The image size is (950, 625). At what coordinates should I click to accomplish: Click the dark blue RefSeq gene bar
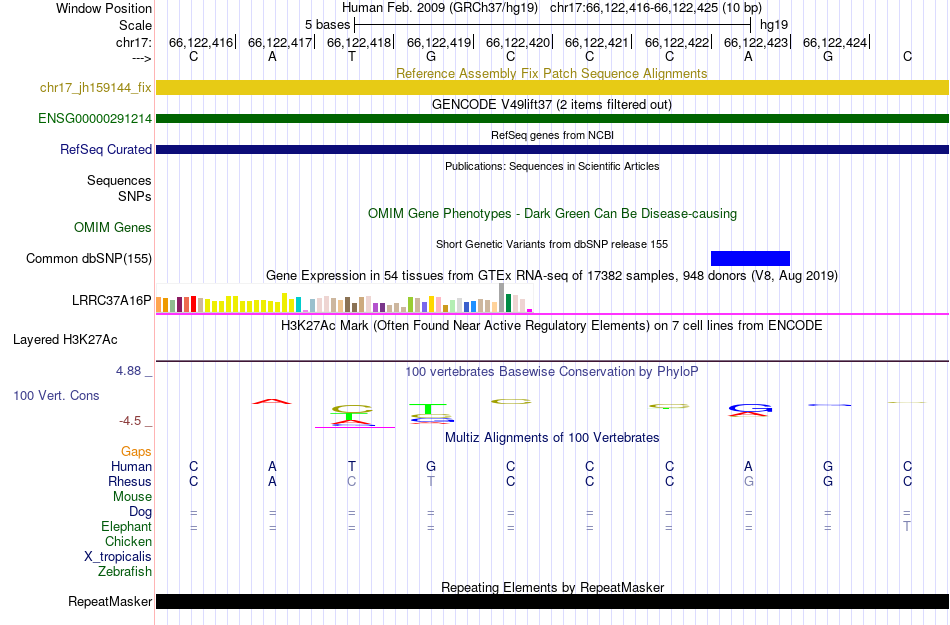[552, 149]
